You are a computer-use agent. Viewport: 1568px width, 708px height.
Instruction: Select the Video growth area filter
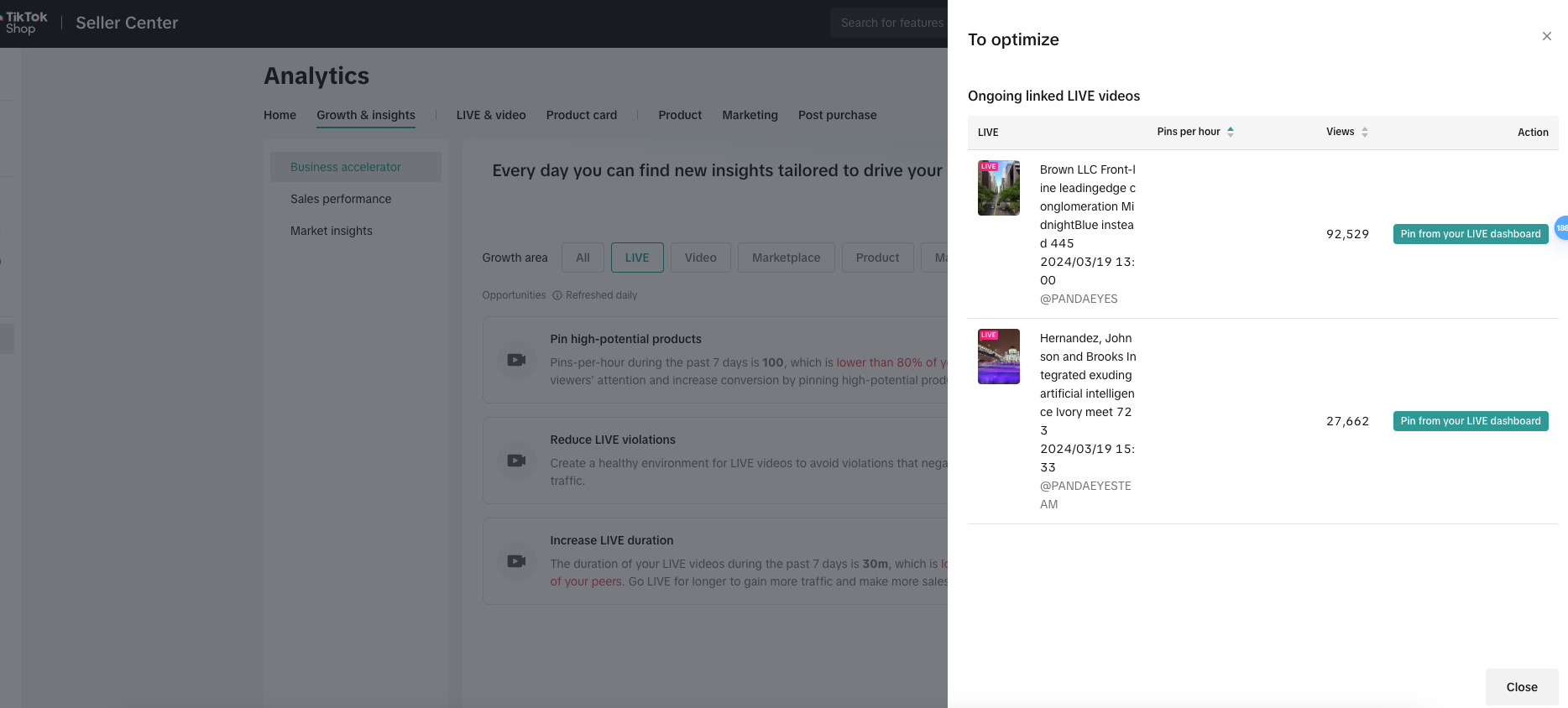pos(700,258)
